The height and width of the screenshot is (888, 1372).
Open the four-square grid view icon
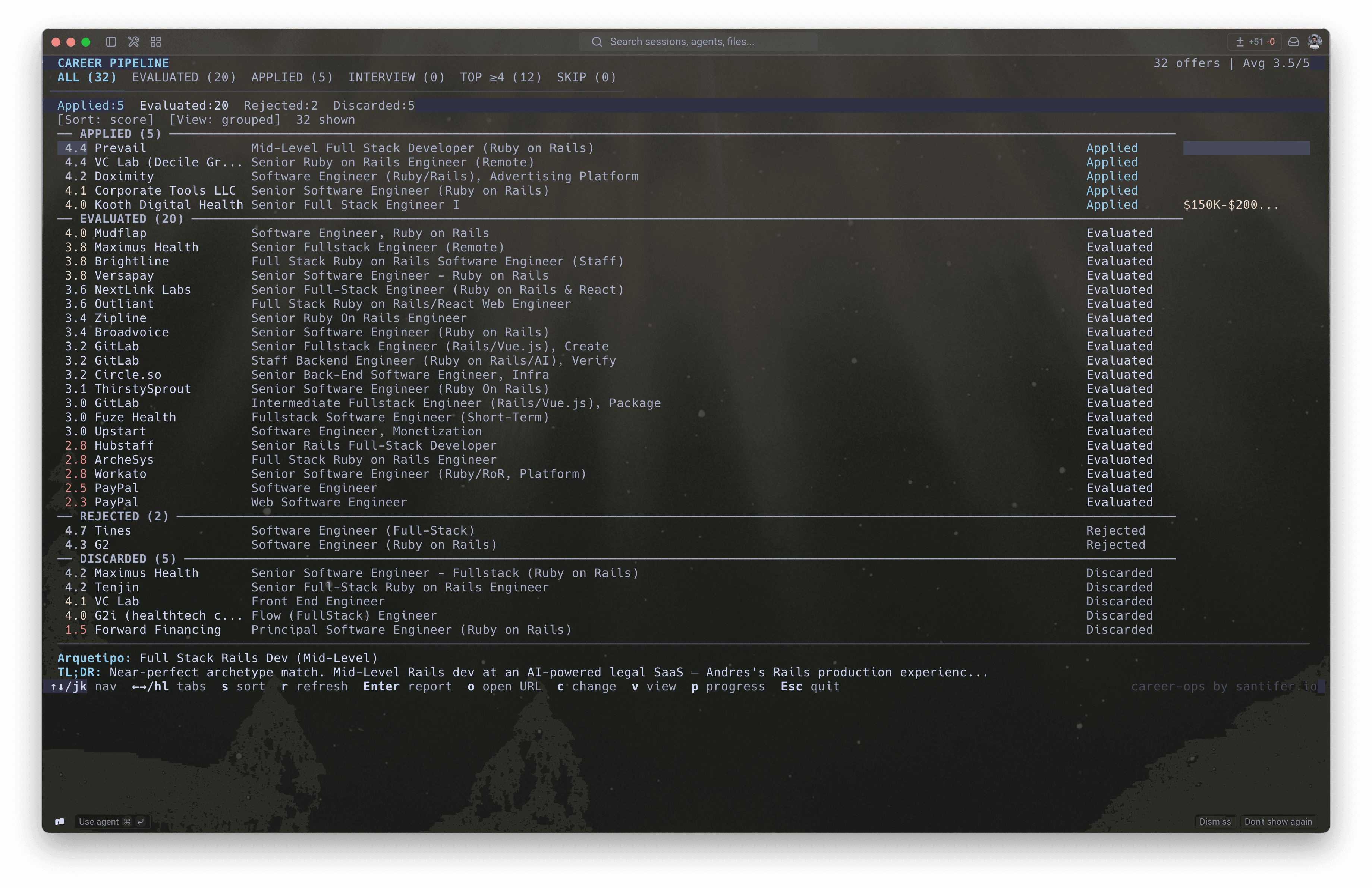[155, 41]
